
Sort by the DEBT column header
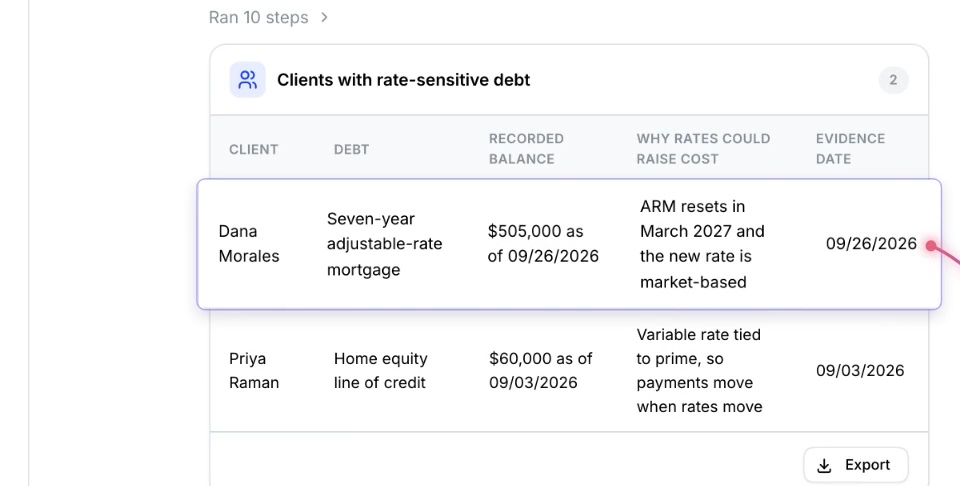click(x=351, y=149)
